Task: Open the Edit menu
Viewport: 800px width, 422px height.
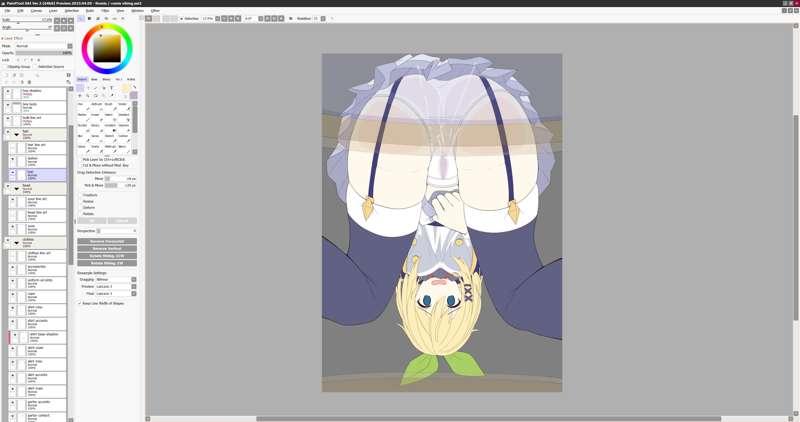Action: (20, 10)
